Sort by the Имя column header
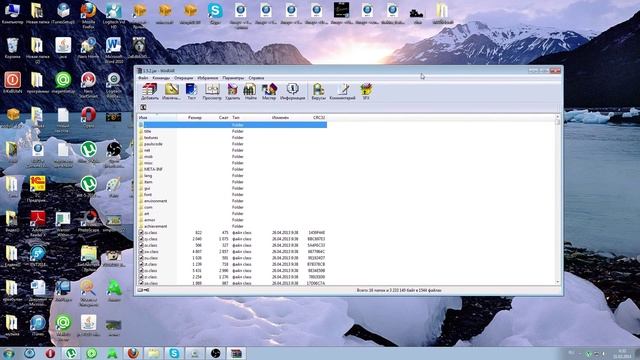Image resolution: width=640 pixels, height=360 pixels. tap(157, 118)
